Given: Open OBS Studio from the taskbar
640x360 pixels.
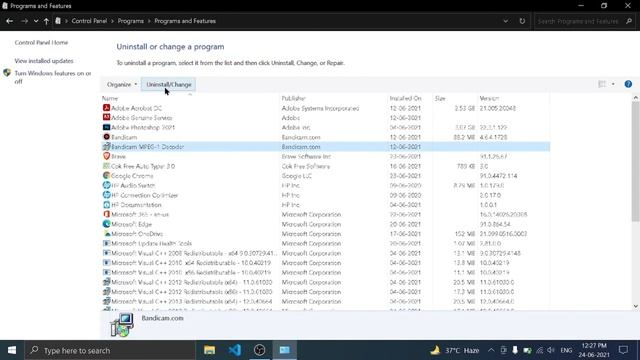Looking at the screenshot, I should [260, 350].
